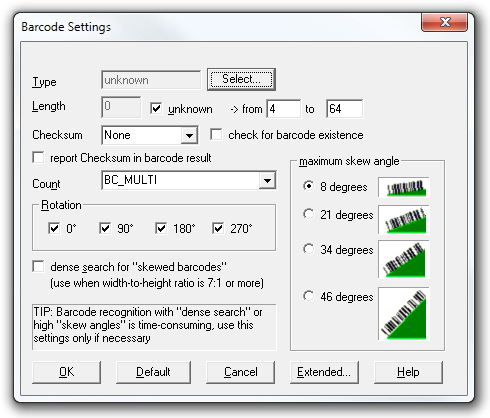Click the 8 degrees skewed barcode image
490x418 pixels.
click(x=404, y=187)
